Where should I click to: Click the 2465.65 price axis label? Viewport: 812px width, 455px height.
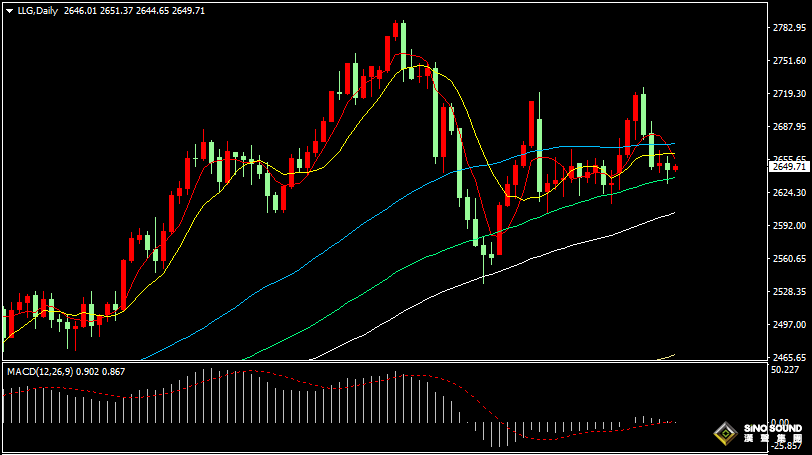[789, 358]
